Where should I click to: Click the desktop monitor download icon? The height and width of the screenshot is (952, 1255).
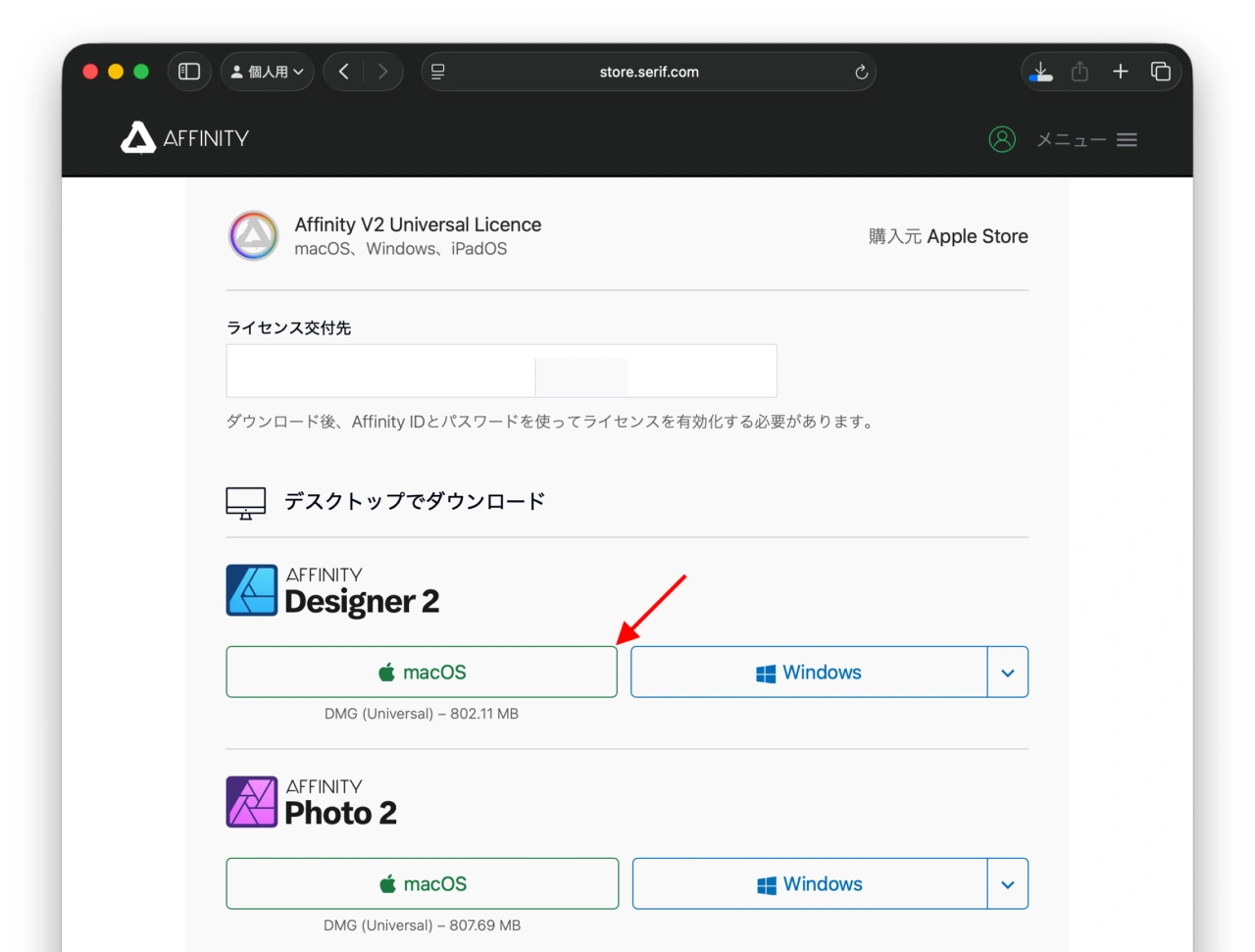point(245,501)
